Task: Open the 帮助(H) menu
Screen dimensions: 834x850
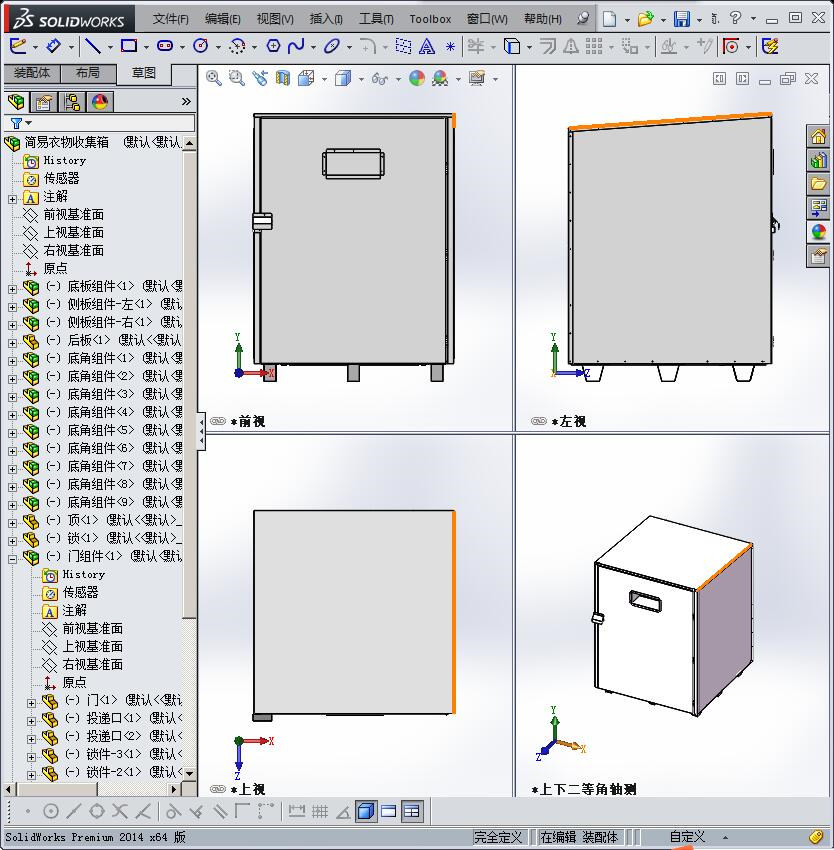Action: click(x=542, y=19)
